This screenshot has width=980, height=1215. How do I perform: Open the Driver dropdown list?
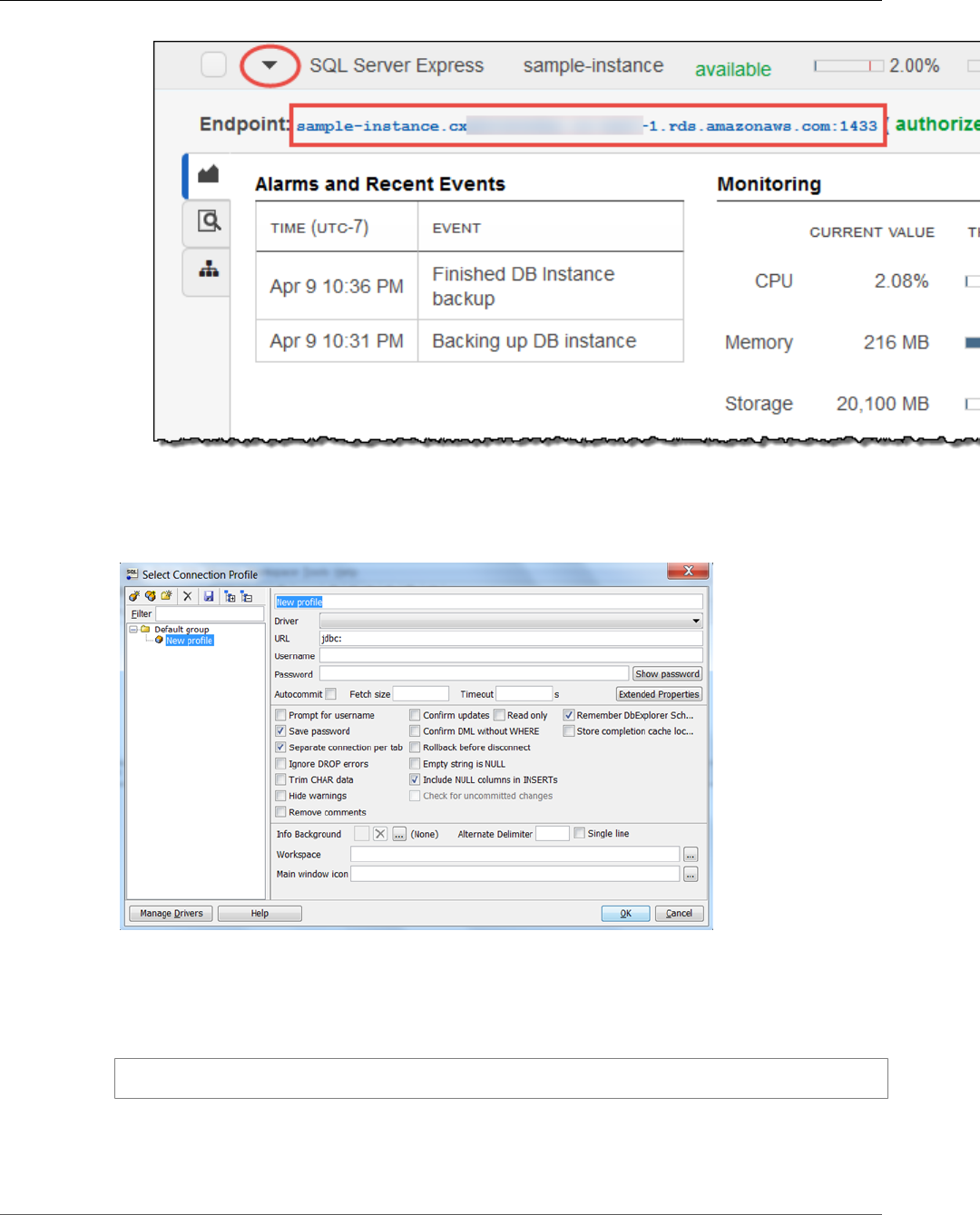[696, 622]
